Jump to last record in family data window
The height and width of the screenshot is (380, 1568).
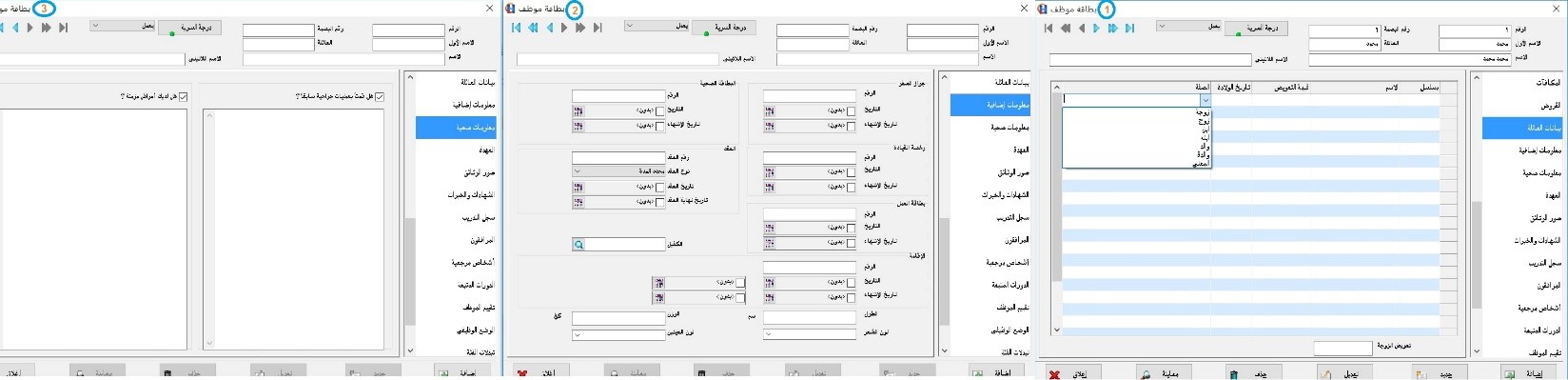point(1129,29)
